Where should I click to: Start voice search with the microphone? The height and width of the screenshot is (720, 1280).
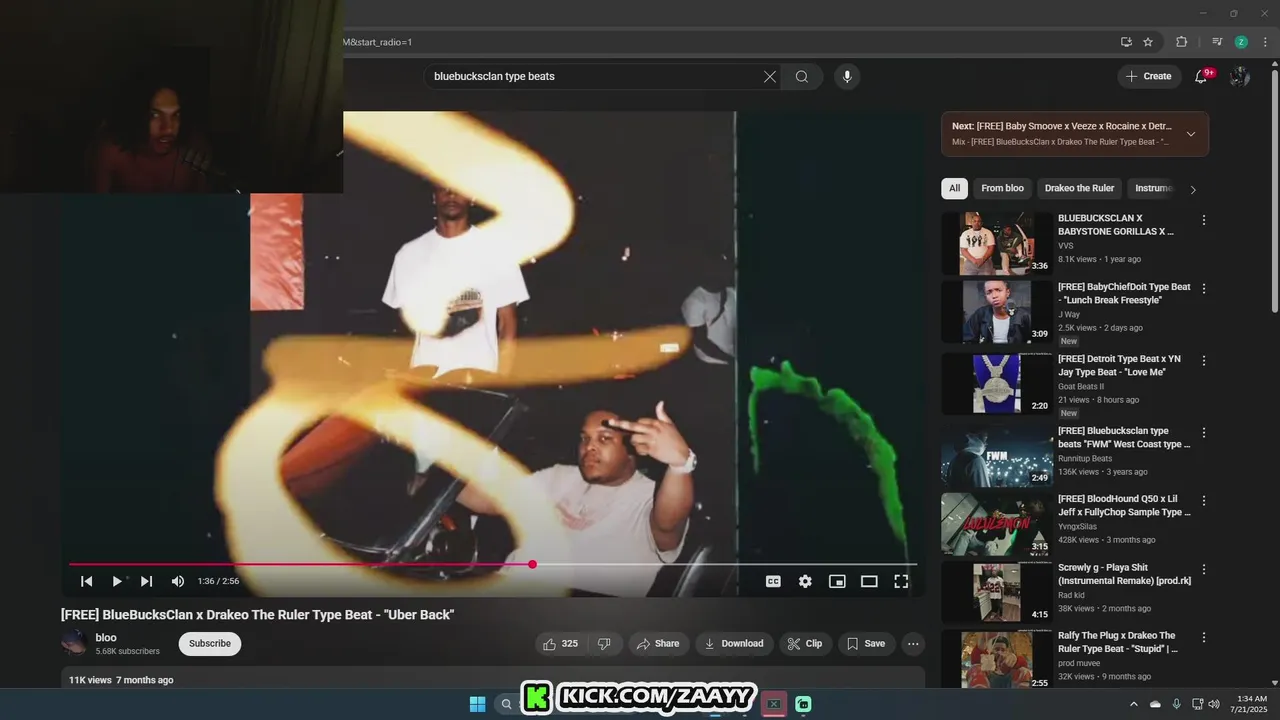847,77
